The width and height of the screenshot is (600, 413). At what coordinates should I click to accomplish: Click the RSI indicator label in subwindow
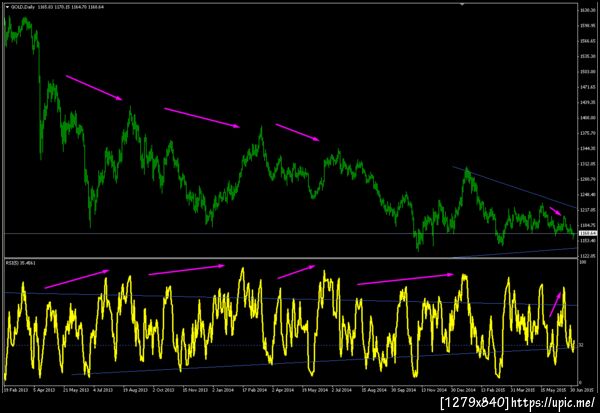20,263
